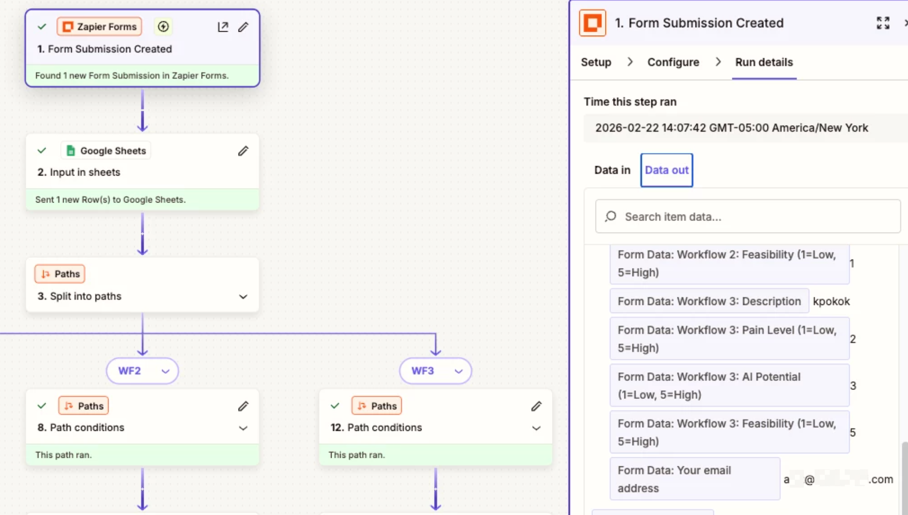Expand the side panel to full screen
Screen dimensions: 908x515
(x=882, y=23)
